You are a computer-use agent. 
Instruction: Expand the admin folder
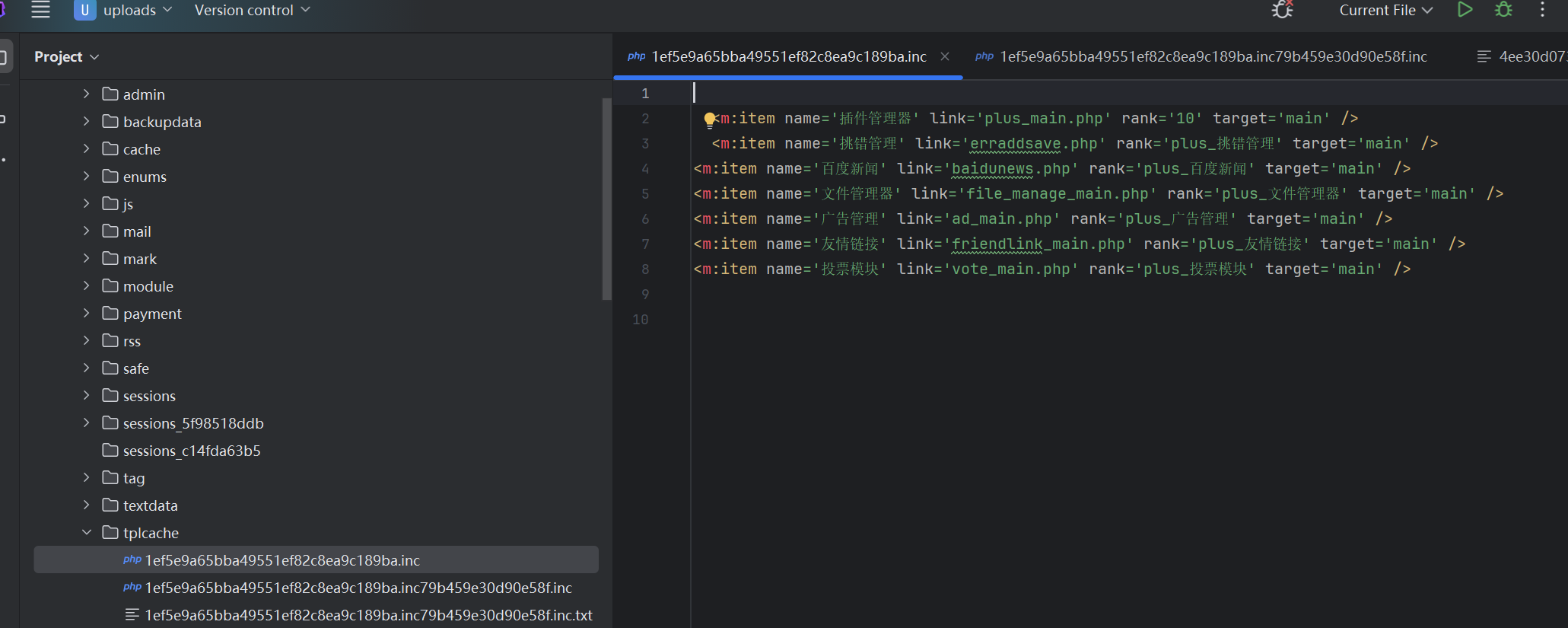click(x=86, y=94)
